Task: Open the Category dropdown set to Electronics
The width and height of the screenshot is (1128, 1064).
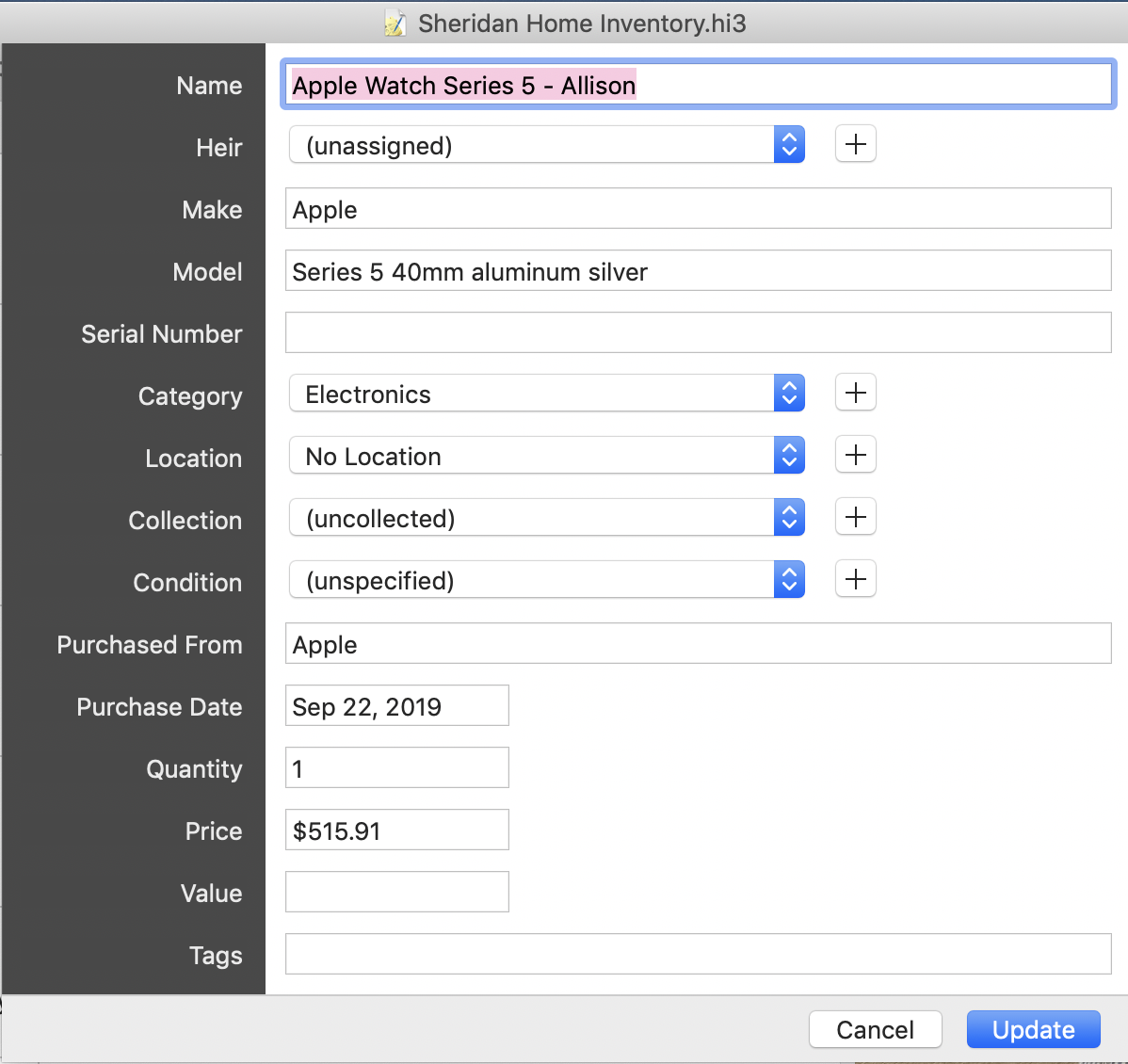Action: click(546, 394)
